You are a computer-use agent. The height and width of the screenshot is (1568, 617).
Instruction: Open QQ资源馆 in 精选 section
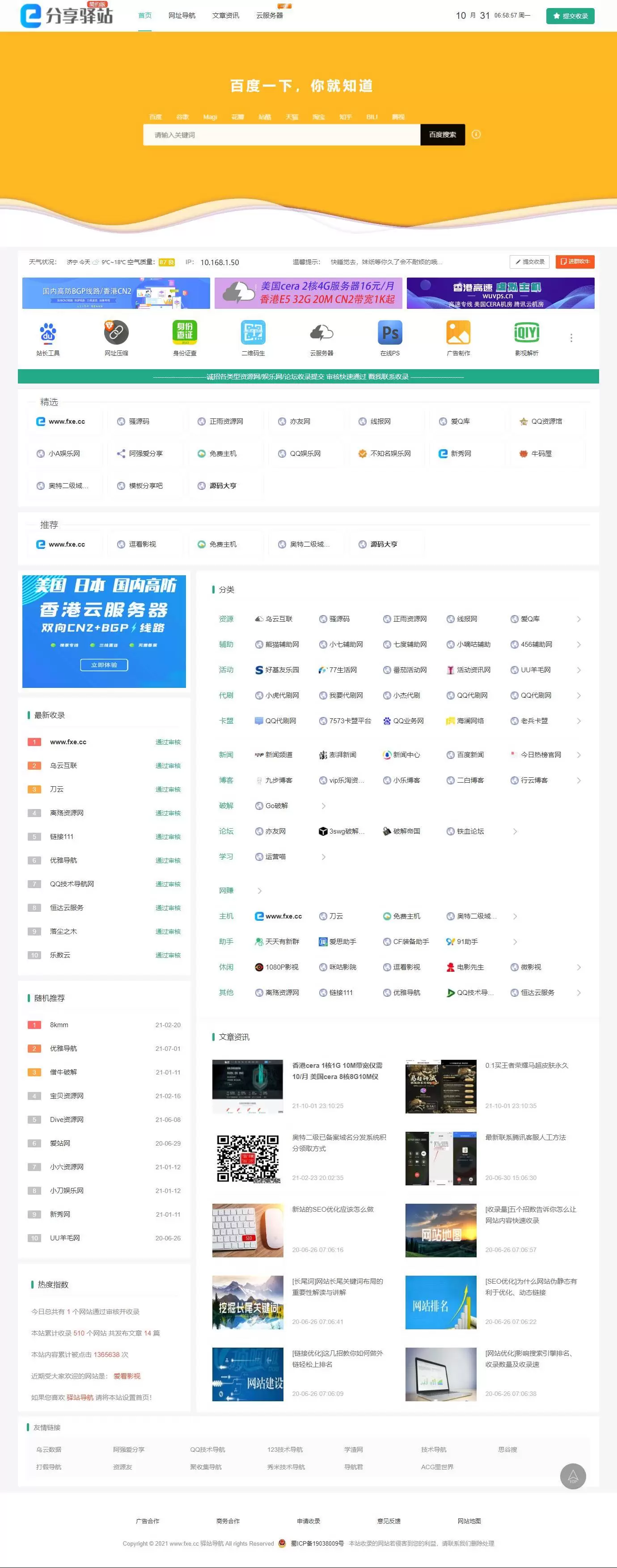click(x=541, y=421)
